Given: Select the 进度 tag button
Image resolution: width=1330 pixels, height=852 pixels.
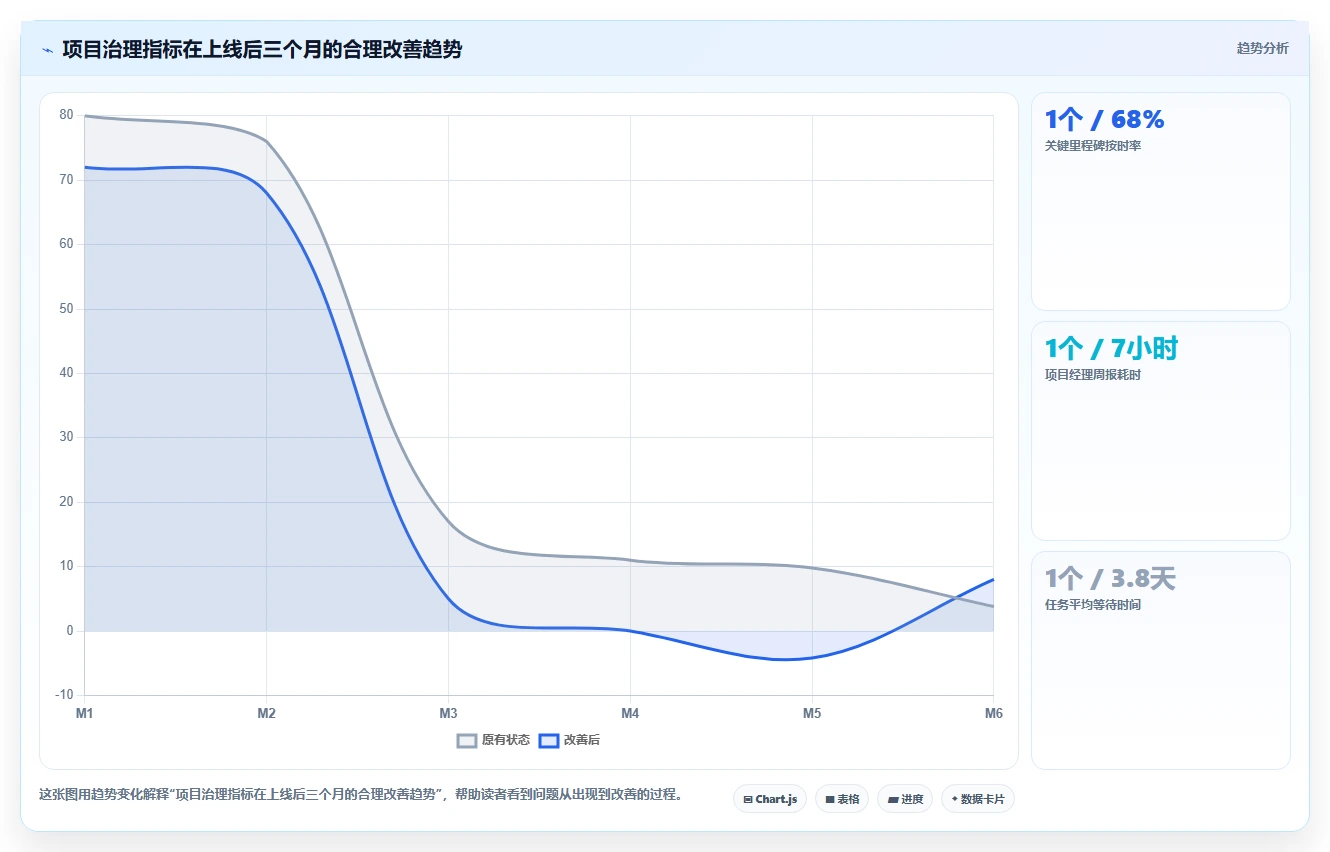Looking at the screenshot, I should 905,799.
